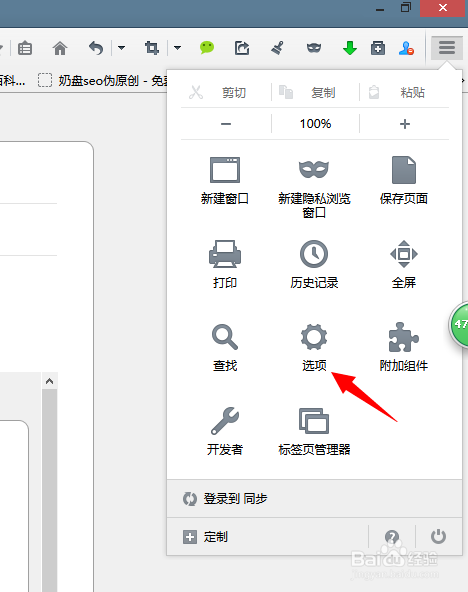Click the bookmarks list toolbar icon

(25, 48)
